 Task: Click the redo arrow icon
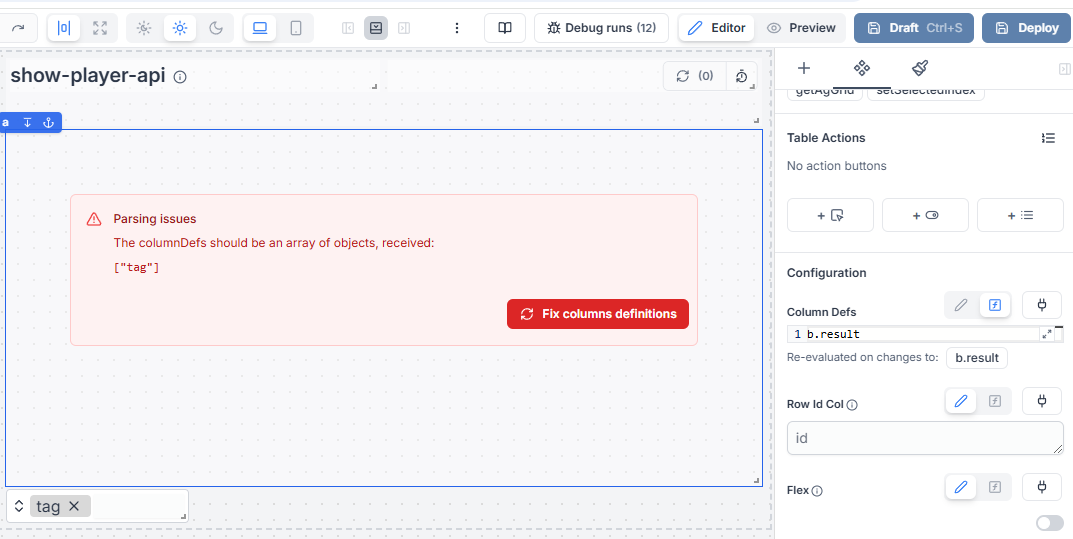18,28
